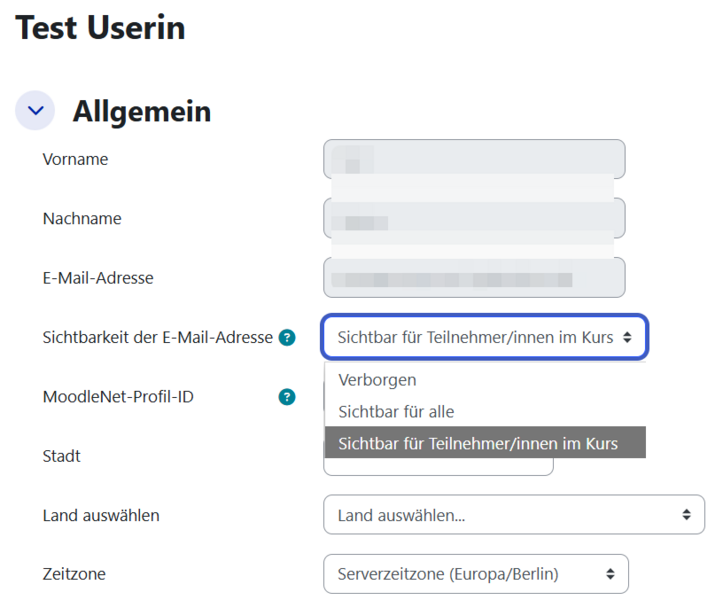The width and height of the screenshot is (723, 600).
Task: Focus the Nachname text field
Action: [x=474, y=218]
